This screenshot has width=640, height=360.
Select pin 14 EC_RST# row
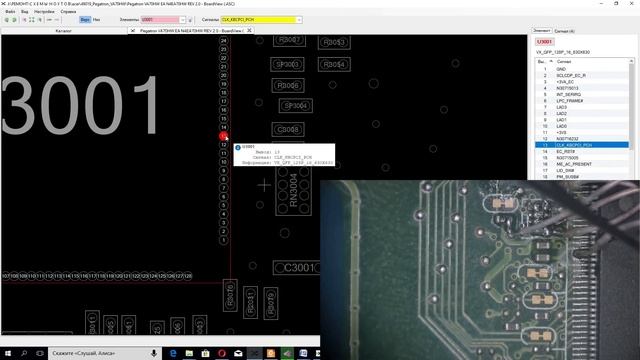pyautogui.click(x=582, y=151)
